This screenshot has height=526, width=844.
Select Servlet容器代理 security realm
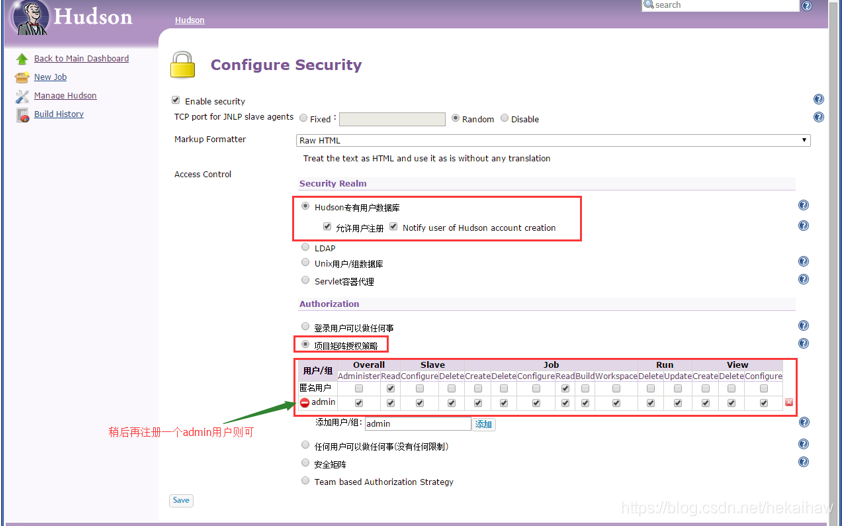(305, 280)
